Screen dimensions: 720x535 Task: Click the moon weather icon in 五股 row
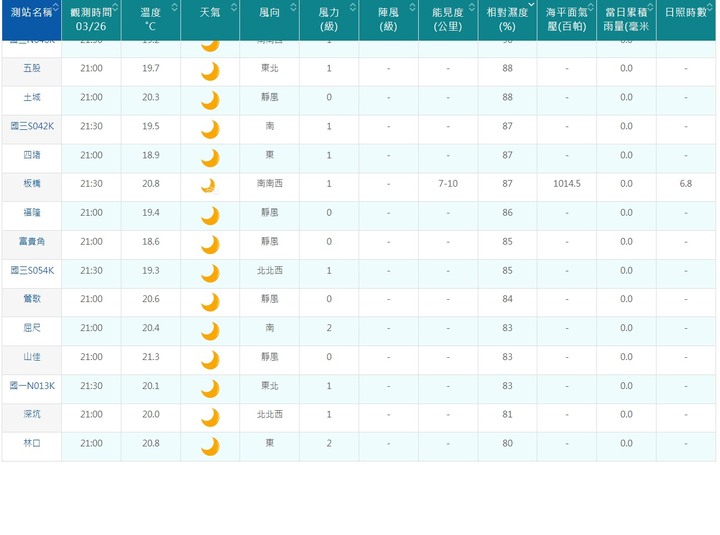pyautogui.click(x=210, y=71)
